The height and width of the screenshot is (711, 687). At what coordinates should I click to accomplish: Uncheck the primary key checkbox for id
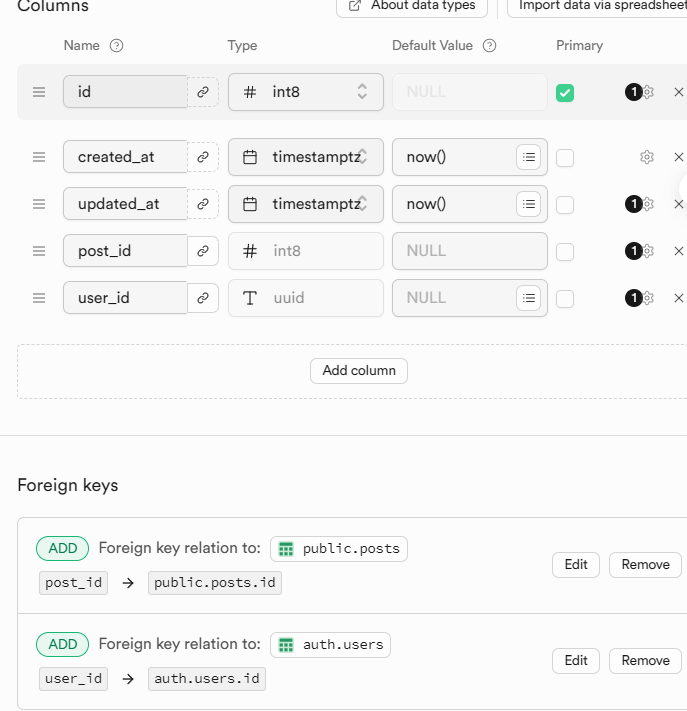tap(565, 93)
